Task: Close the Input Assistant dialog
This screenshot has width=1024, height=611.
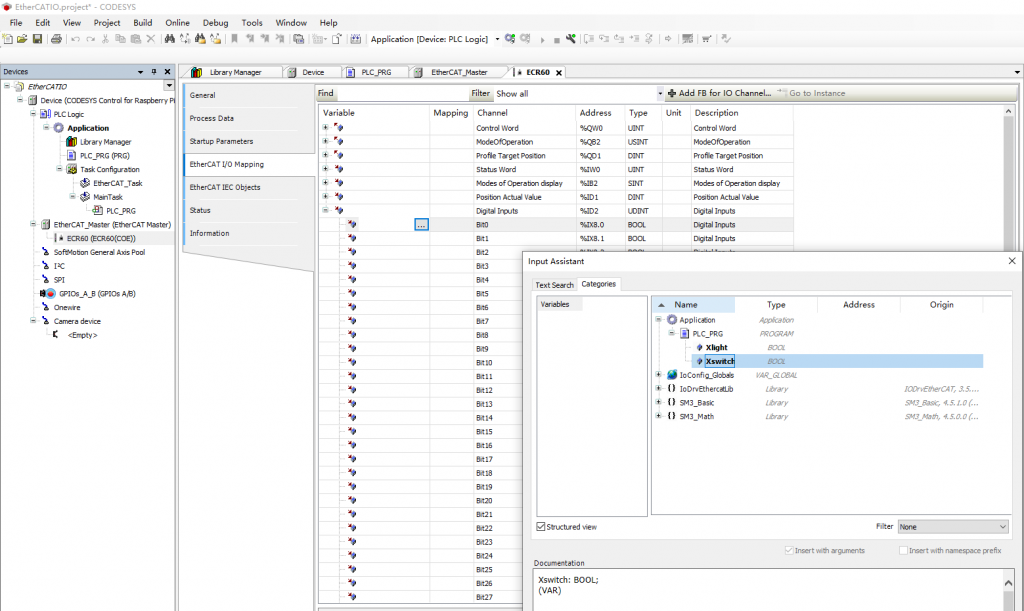Action: (1012, 261)
